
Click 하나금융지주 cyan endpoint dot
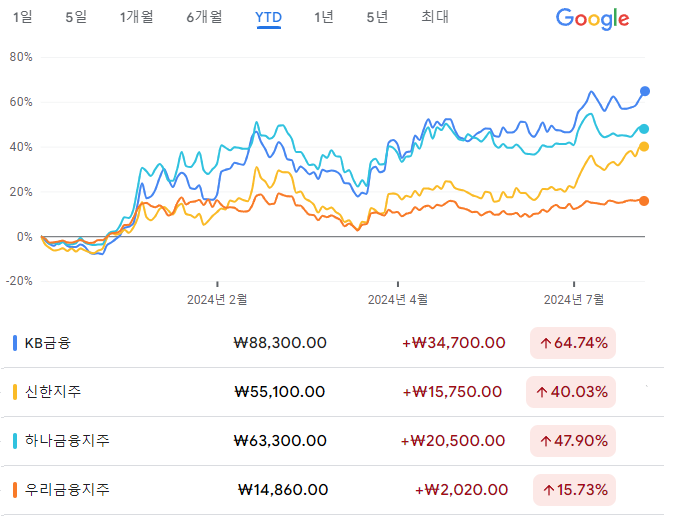coord(644,129)
